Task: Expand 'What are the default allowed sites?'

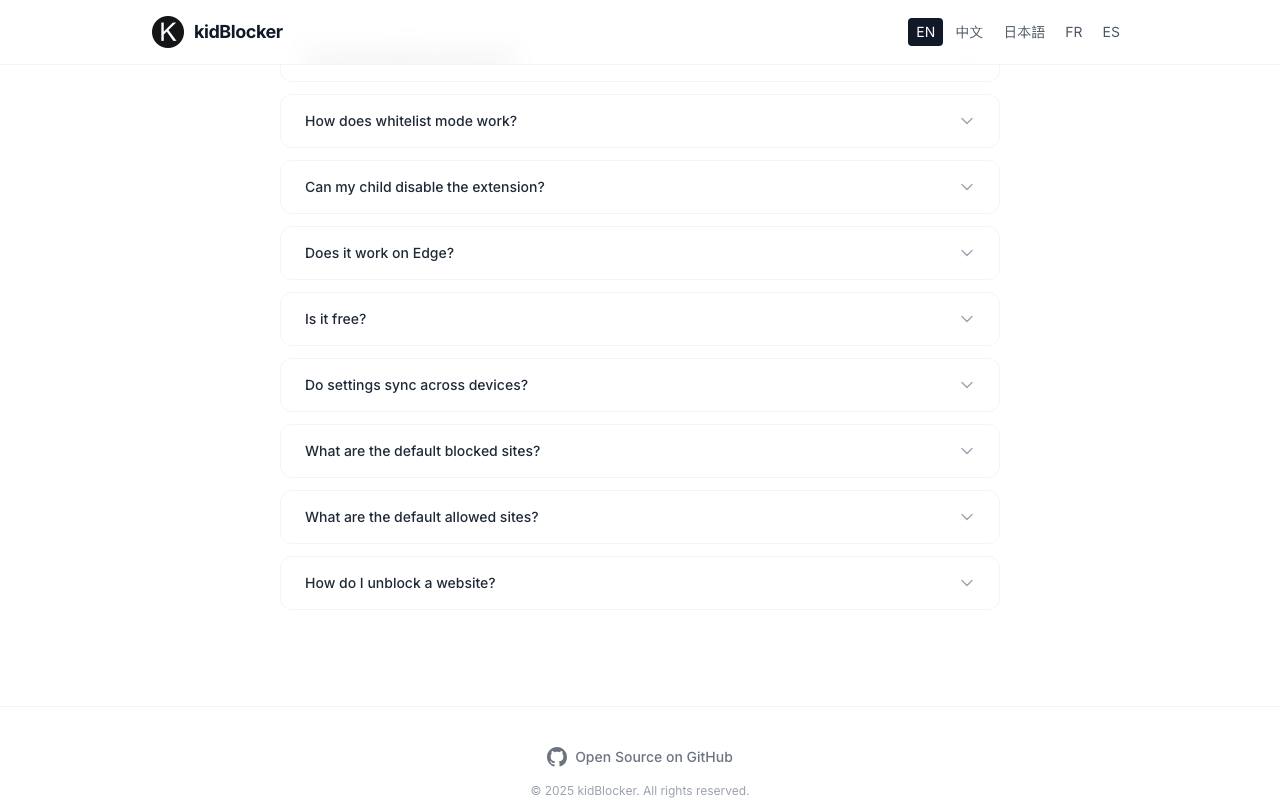Action: tap(640, 517)
